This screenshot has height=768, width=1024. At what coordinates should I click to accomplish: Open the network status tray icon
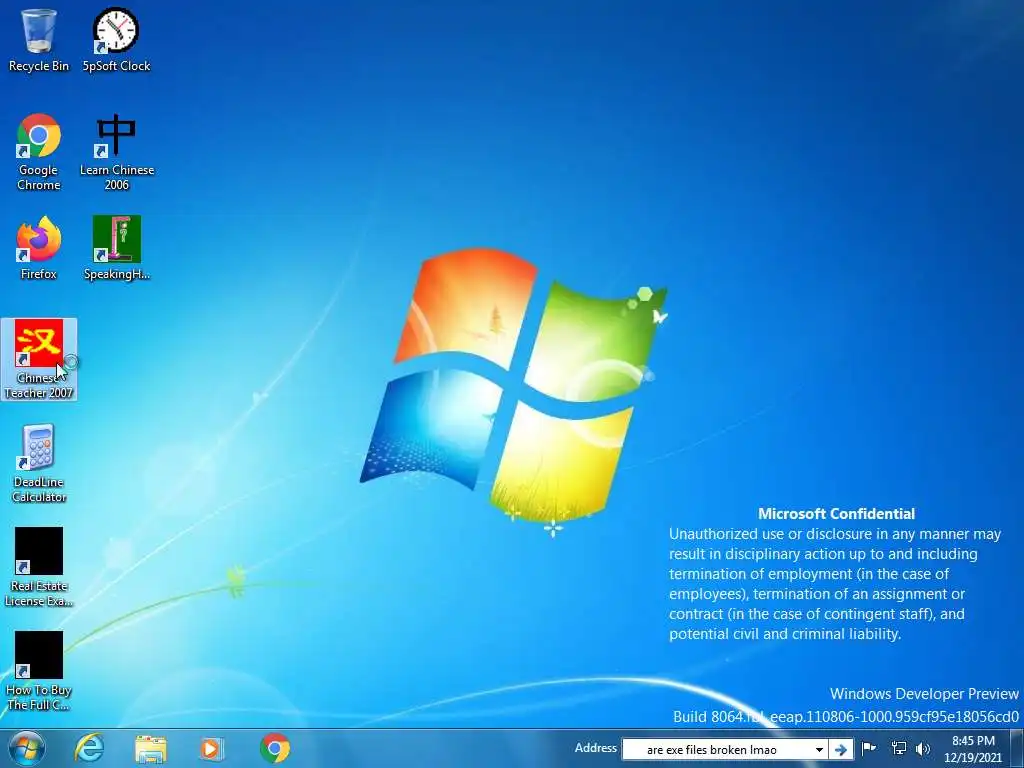coord(899,748)
